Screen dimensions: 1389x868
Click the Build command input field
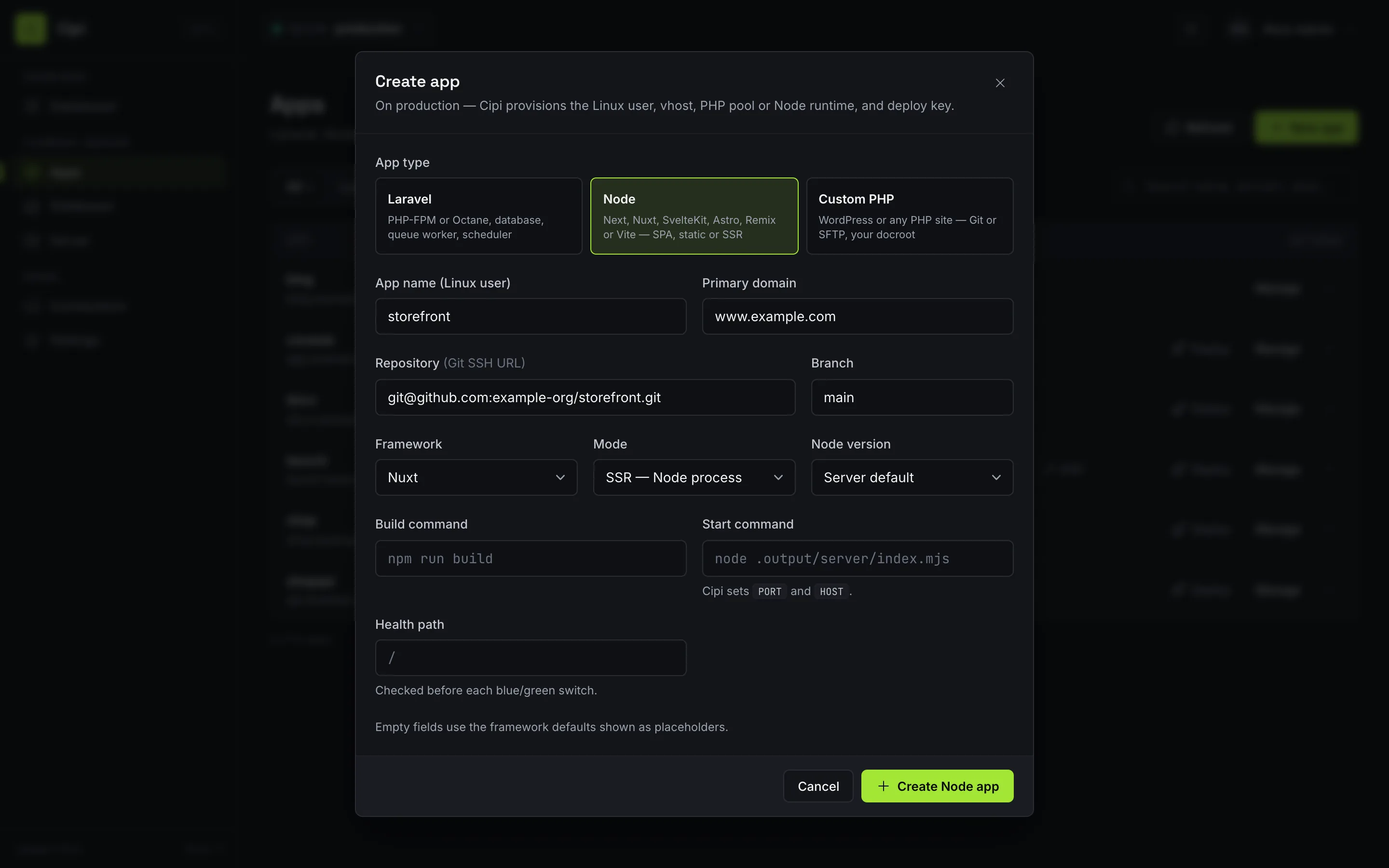(531, 558)
